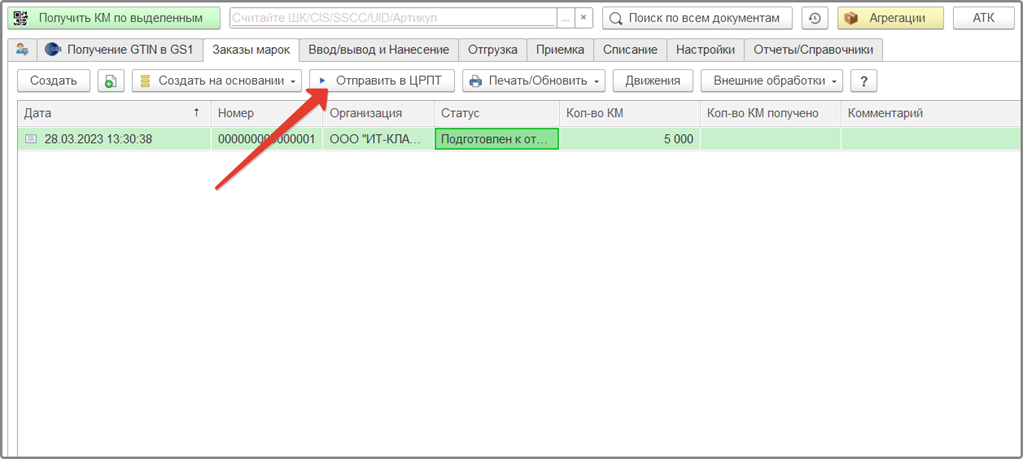Open the history clock icon button
This screenshot has width=1023, height=459.
tap(814, 18)
